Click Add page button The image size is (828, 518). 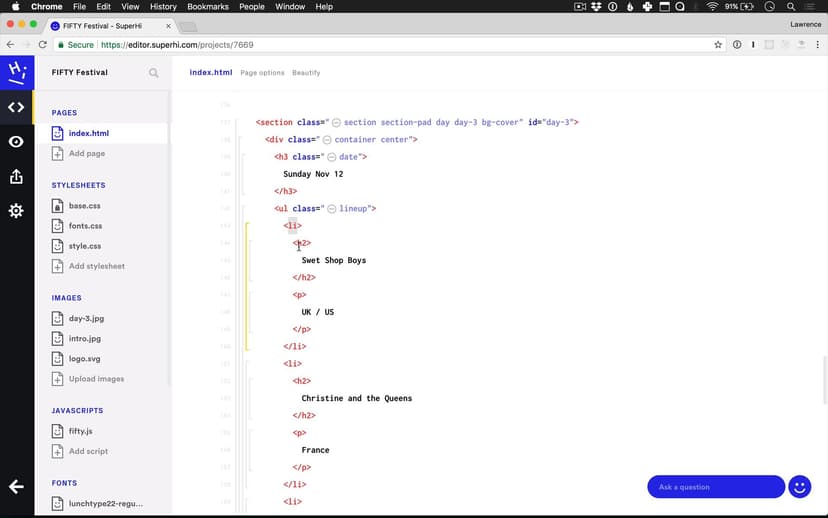point(86,154)
